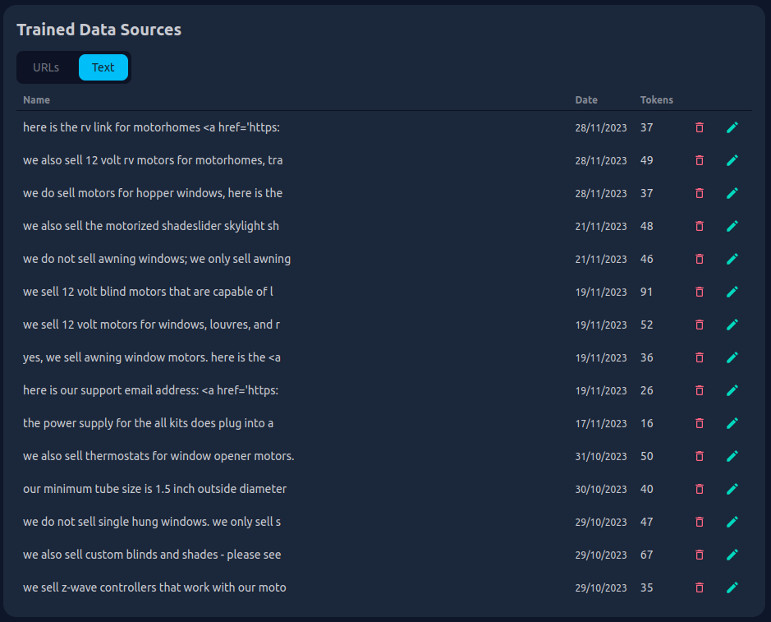Edit the '12 volt blind motors' entry
771x622 pixels.
(732, 292)
